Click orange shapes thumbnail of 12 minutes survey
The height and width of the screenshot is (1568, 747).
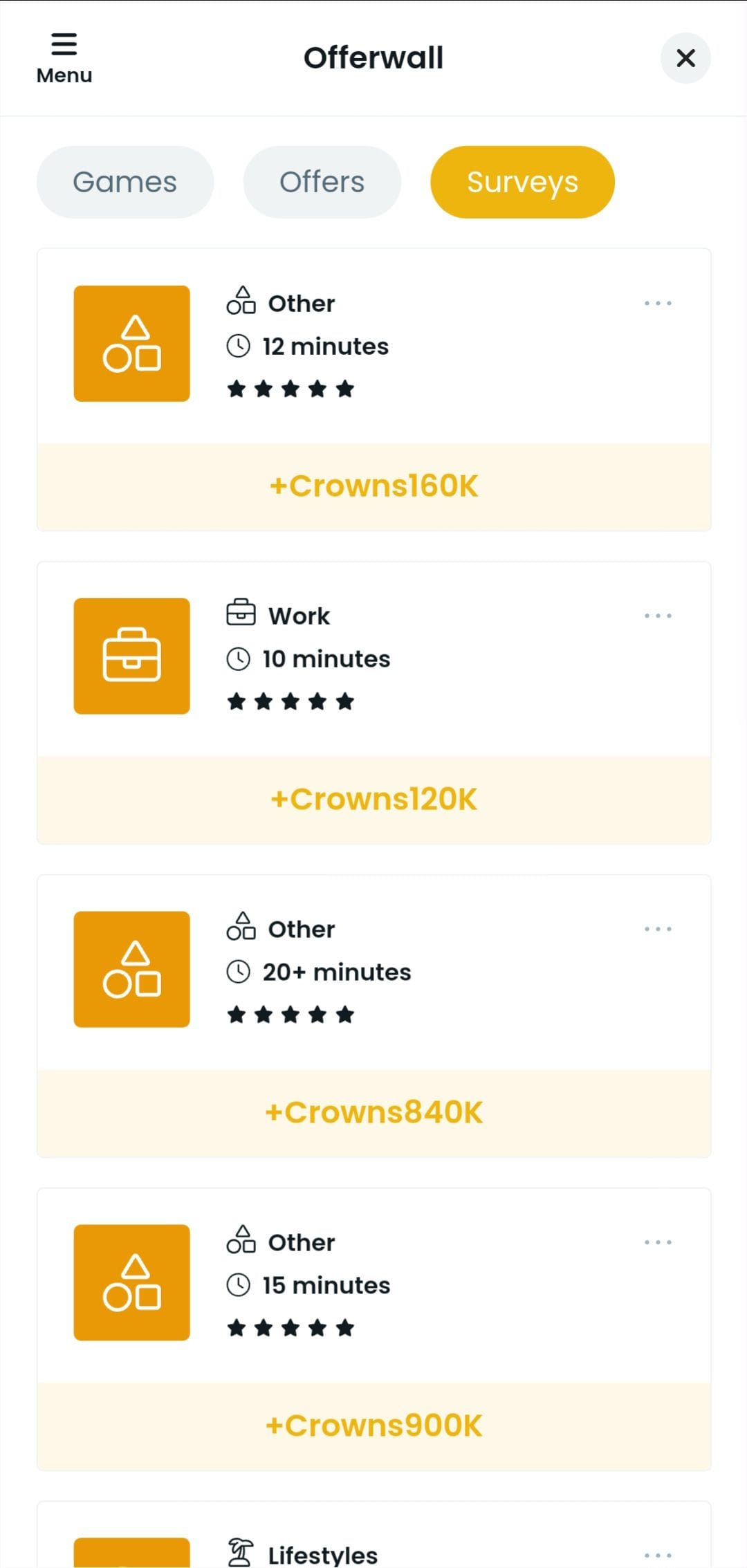[x=132, y=343]
